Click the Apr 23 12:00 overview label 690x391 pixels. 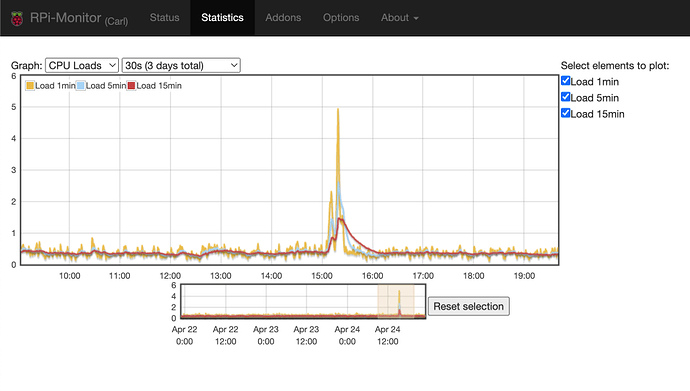click(x=306, y=335)
